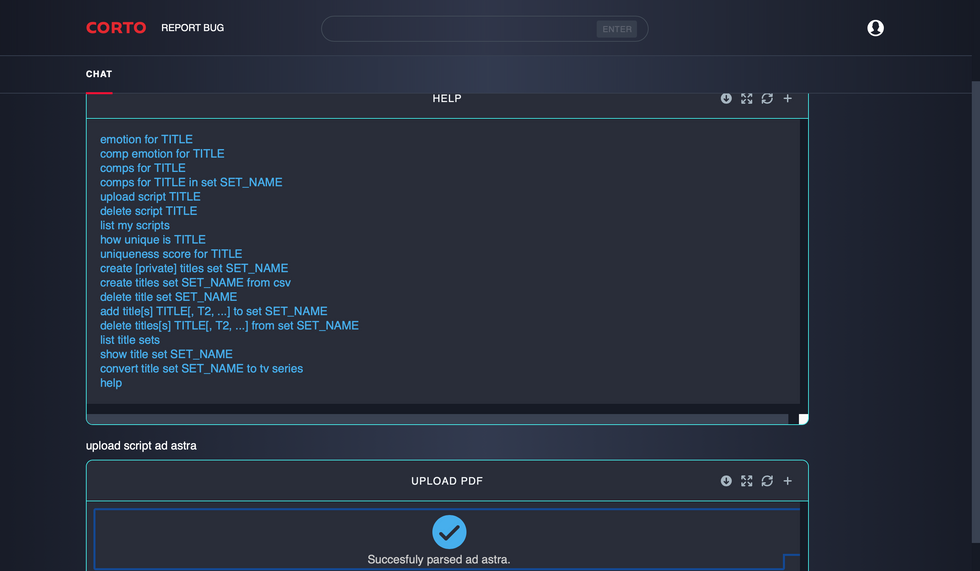Switch to the CHAT tab

[x=99, y=74]
